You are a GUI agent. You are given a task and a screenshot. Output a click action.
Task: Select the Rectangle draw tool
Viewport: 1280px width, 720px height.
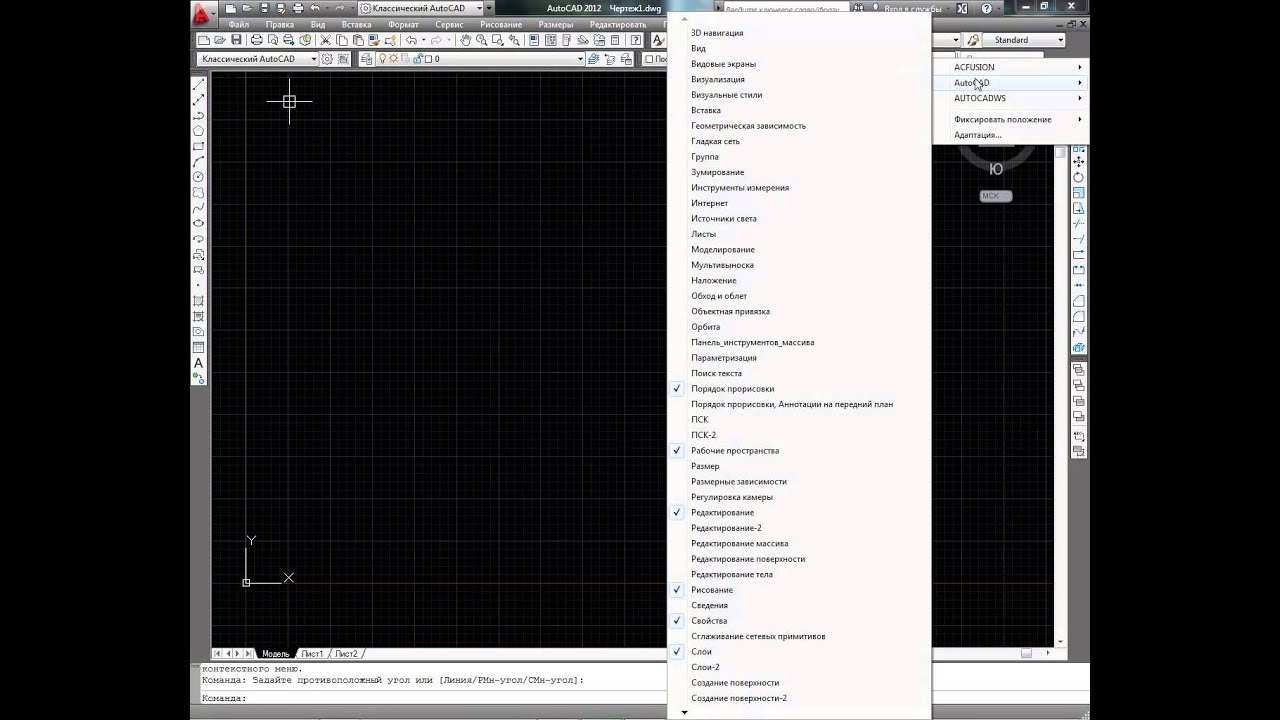[x=198, y=146]
